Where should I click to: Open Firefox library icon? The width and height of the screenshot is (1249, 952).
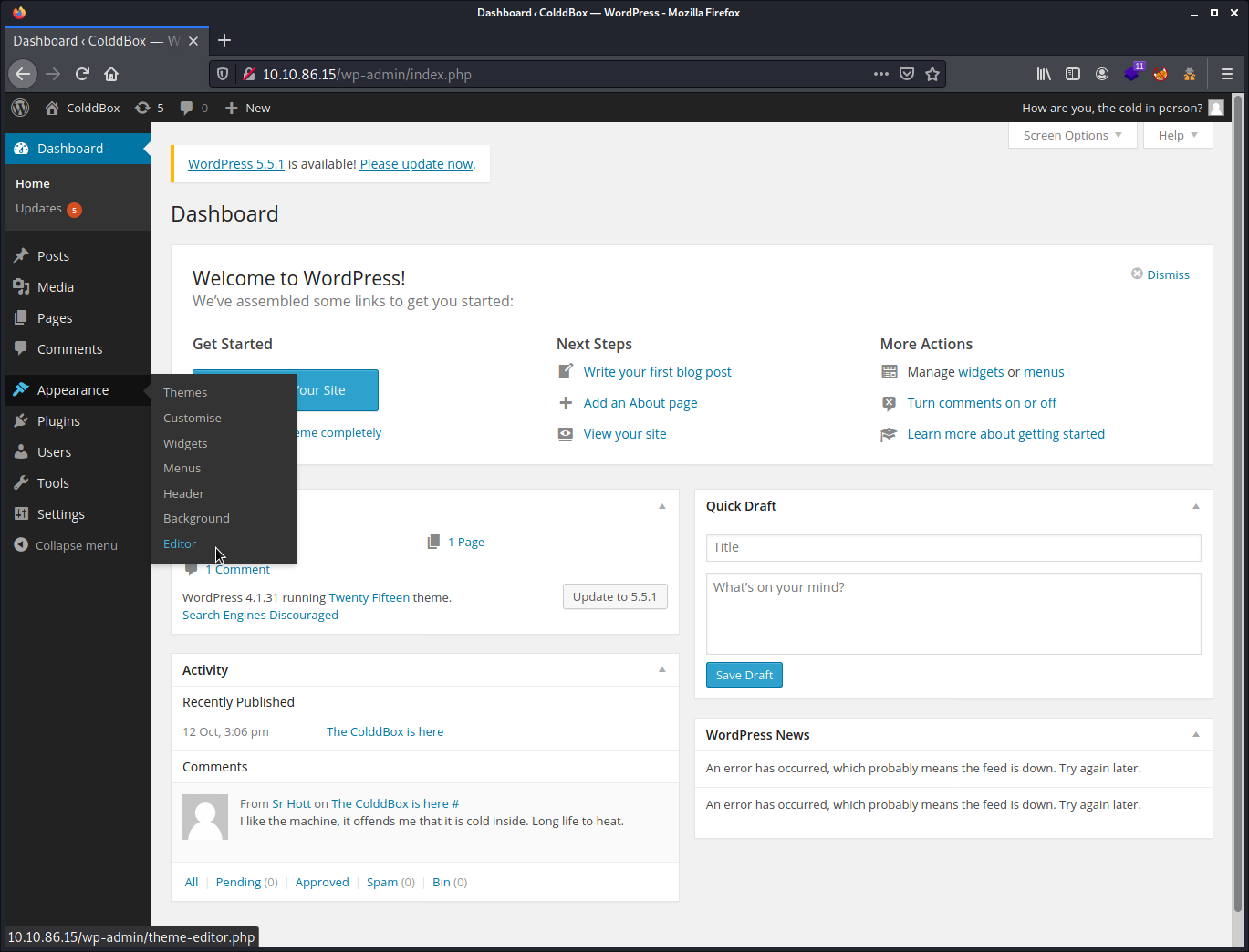tap(1044, 74)
